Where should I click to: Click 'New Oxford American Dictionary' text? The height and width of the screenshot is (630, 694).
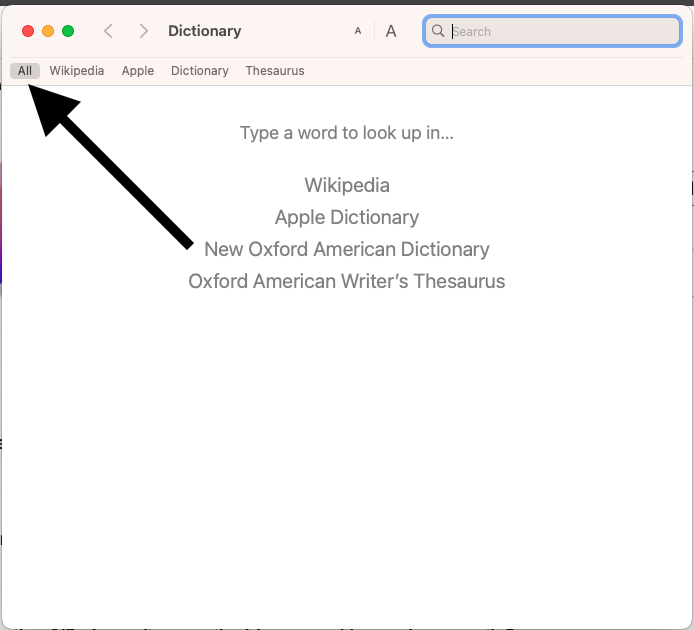coord(347,249)
